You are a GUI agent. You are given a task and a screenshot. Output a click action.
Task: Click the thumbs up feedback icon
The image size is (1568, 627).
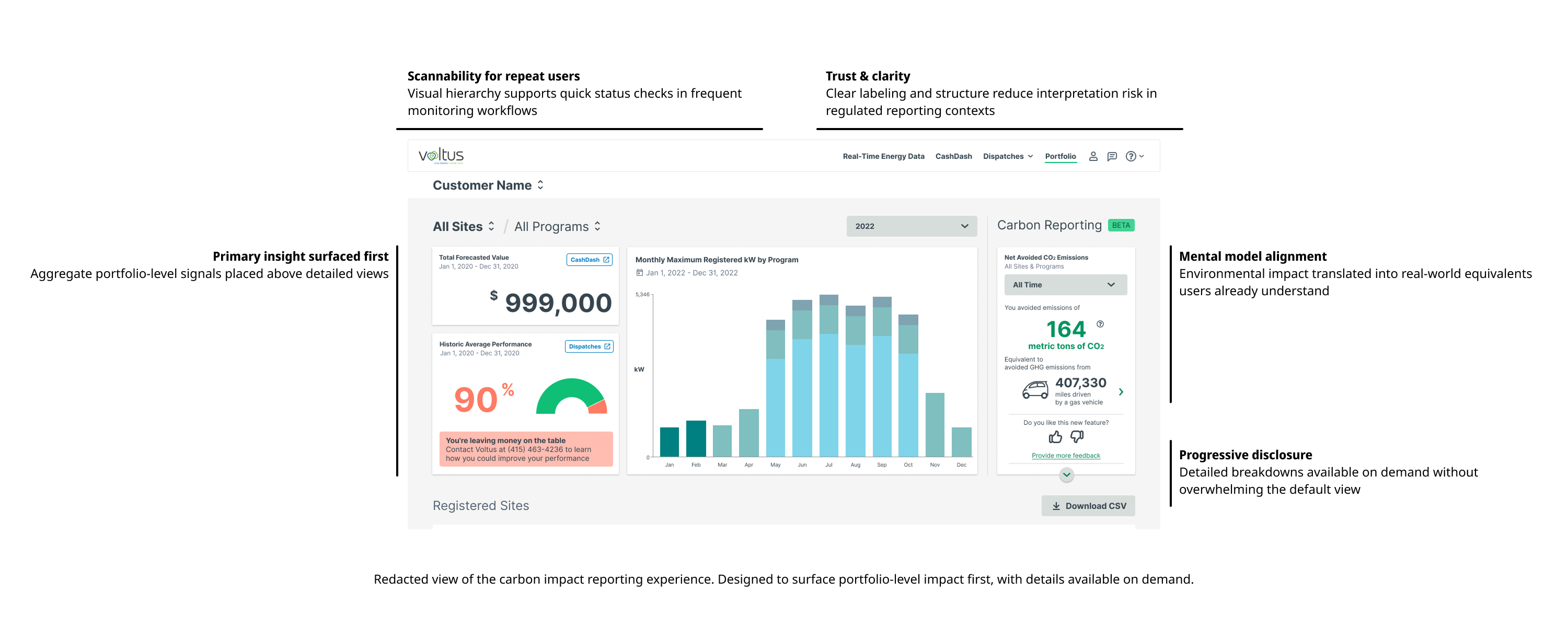click(x=1055, y=437)
